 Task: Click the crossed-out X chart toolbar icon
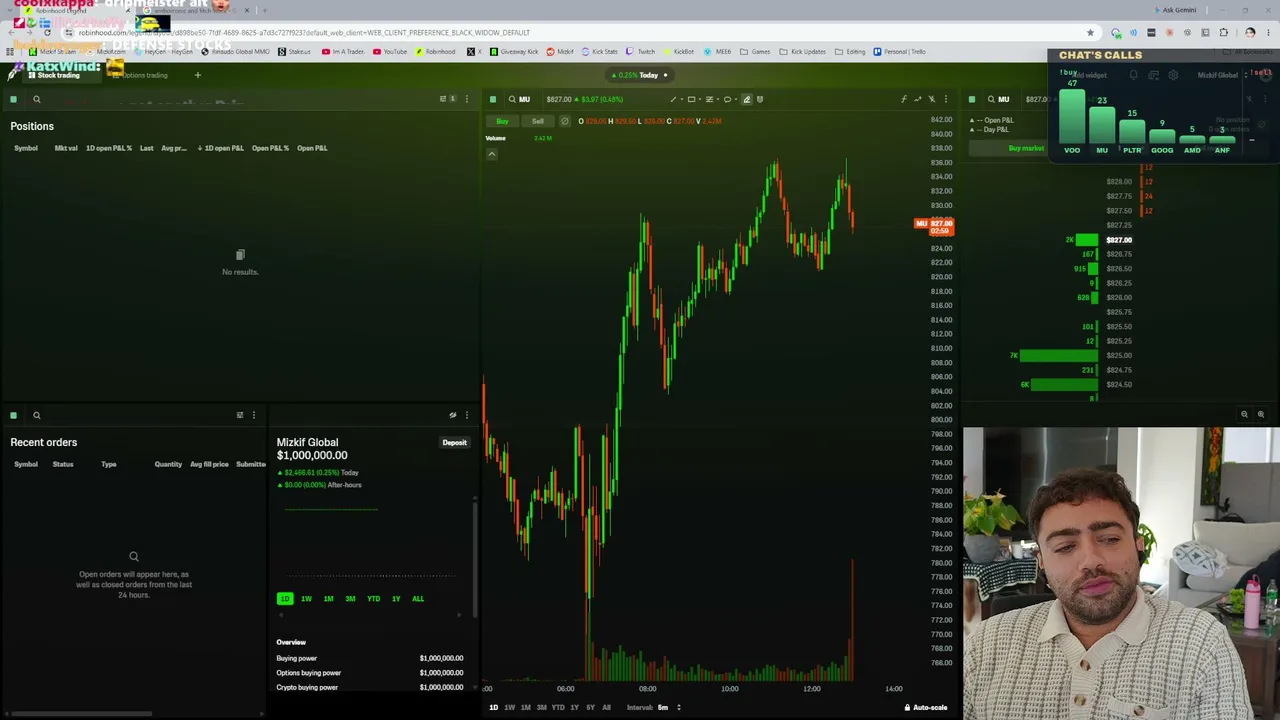point(932,99)
